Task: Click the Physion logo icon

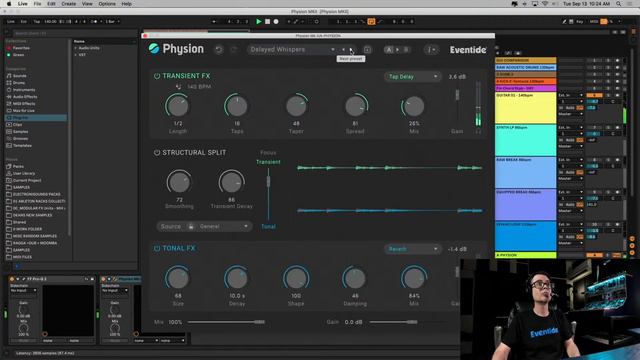Action: click(154, 49)
